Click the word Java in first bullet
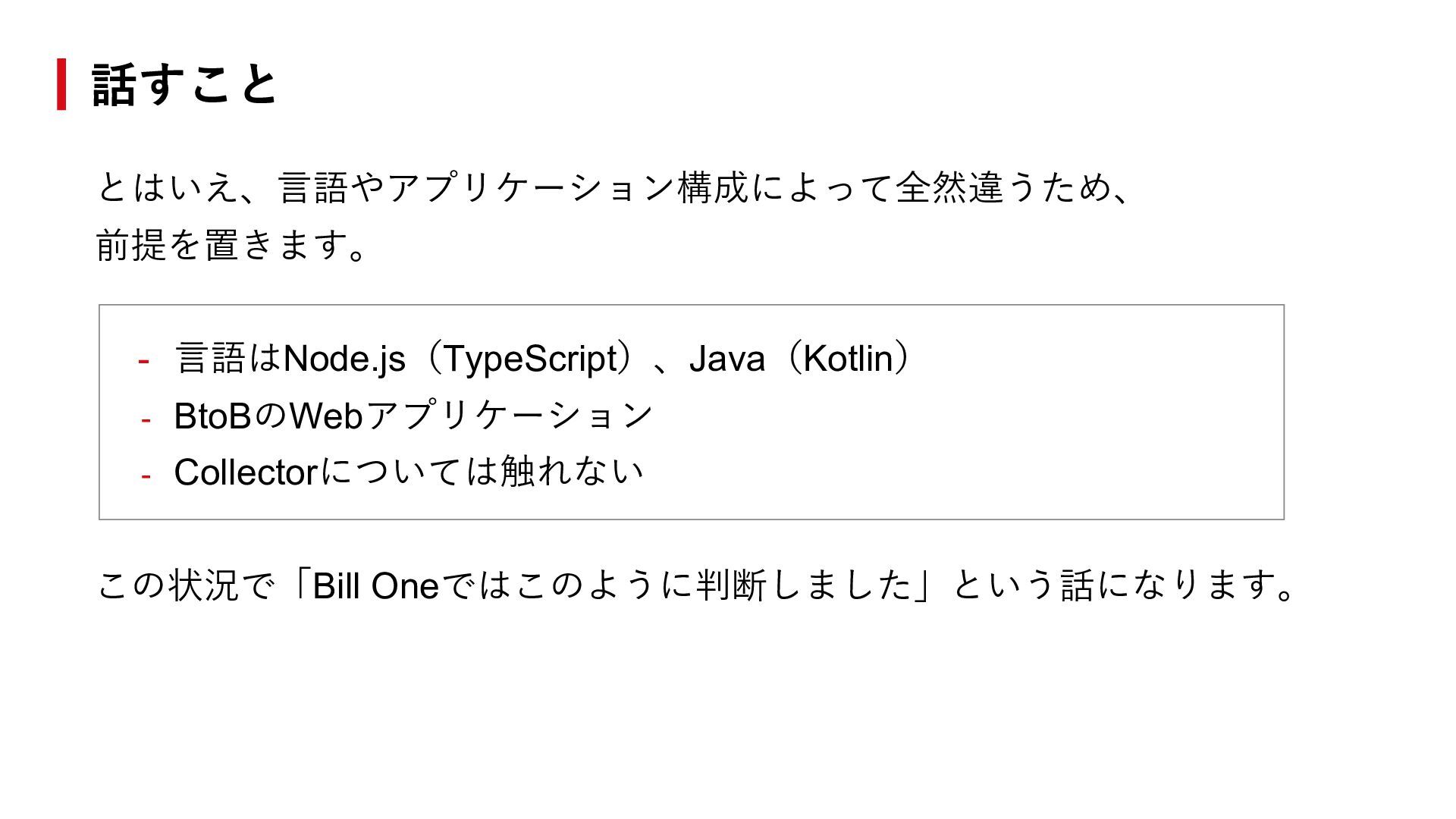 click(x=726, y=359)
